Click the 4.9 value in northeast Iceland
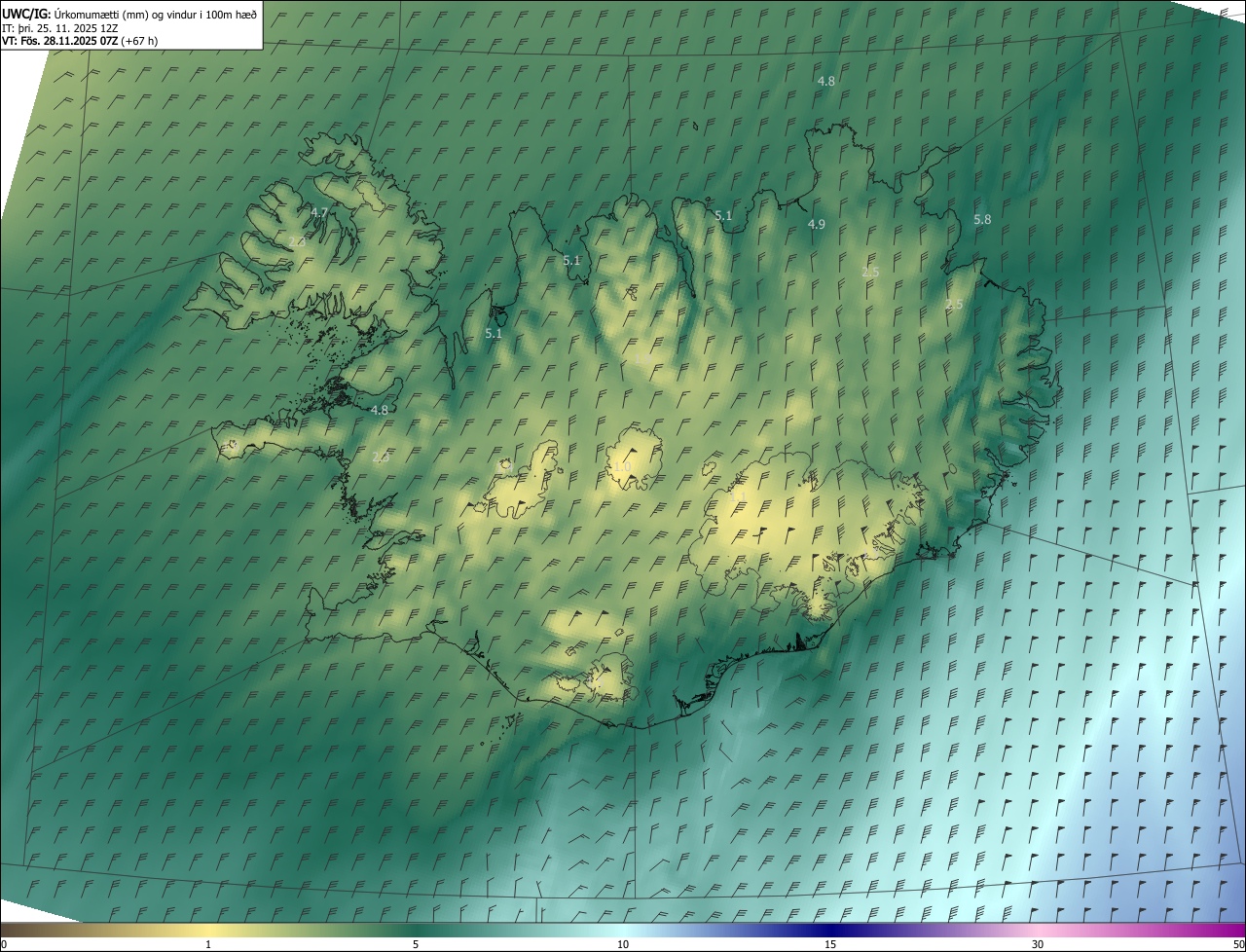1246x952 pixels. click(x=817, y=224)
